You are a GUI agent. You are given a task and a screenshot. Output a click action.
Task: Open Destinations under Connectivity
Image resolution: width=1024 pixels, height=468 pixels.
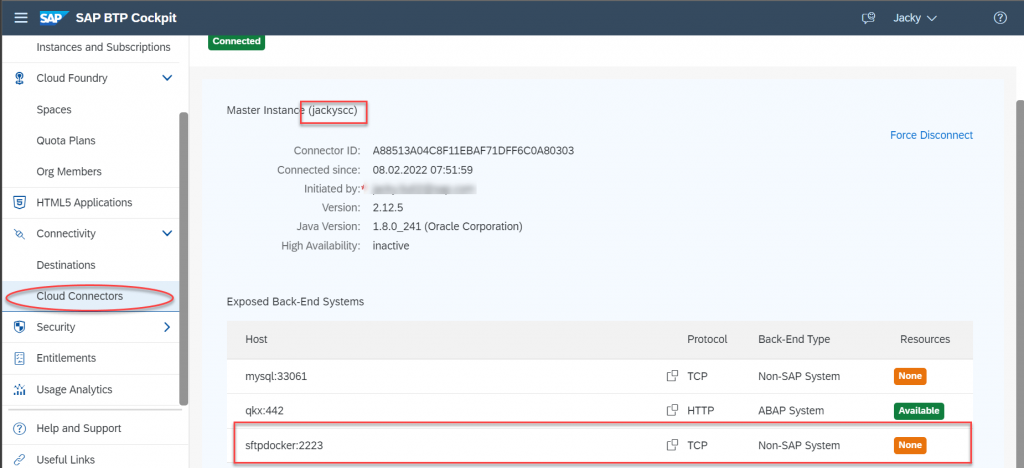tap(66, 265)
